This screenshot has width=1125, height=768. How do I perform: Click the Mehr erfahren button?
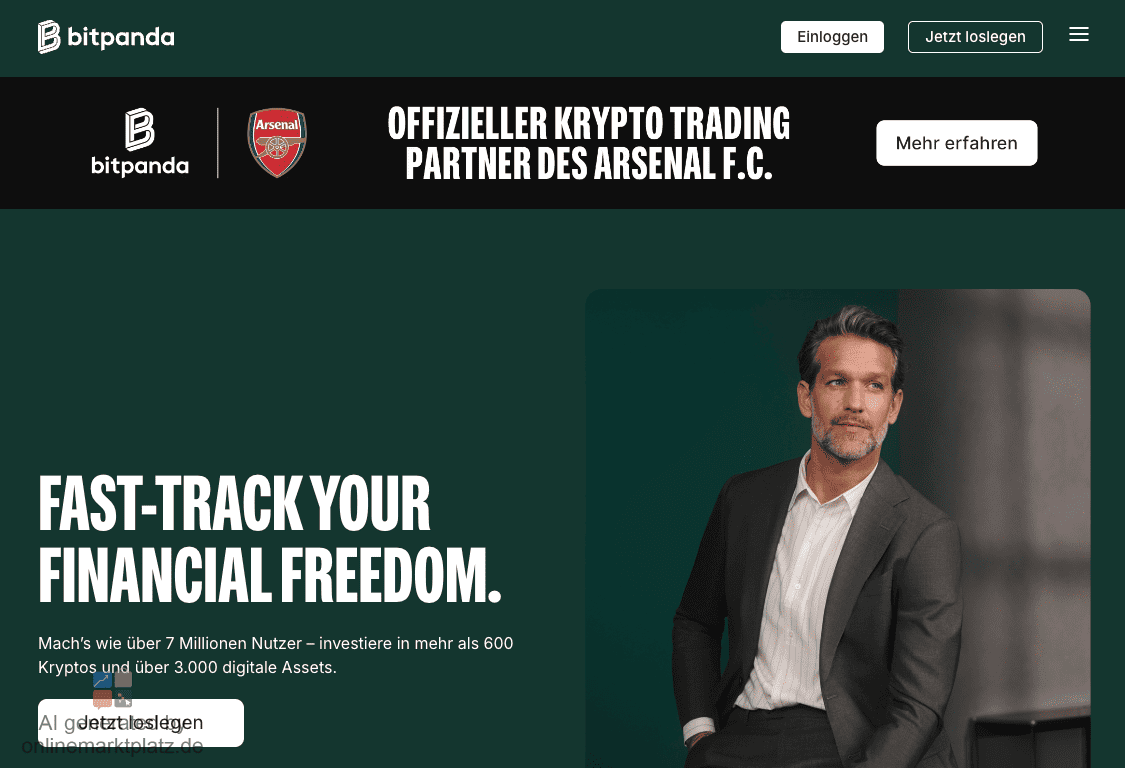[x=956, y=143]
